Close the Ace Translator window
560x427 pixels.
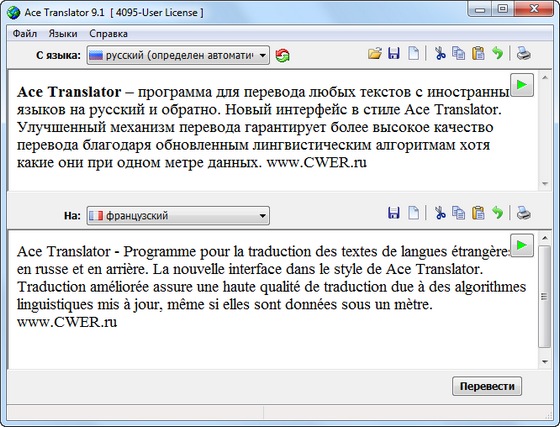(x=534, y=10)
